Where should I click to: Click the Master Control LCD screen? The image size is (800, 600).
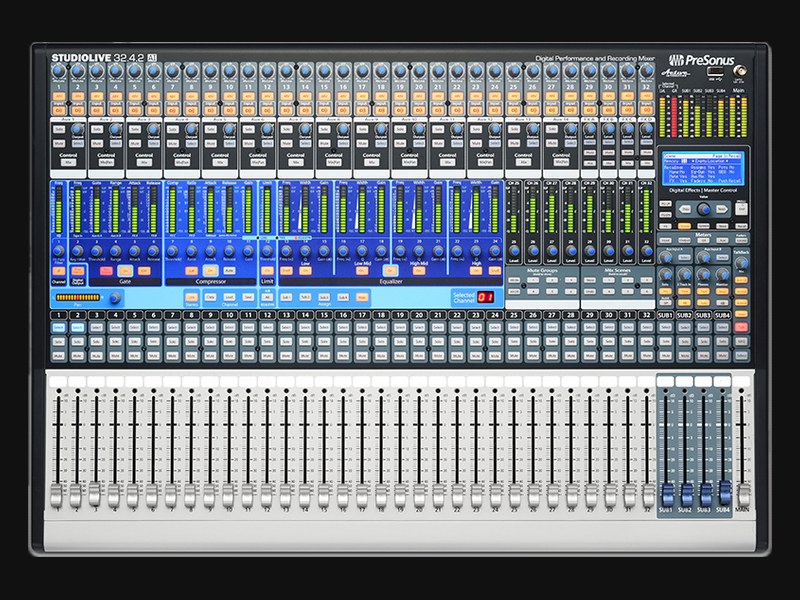point(704,168)
